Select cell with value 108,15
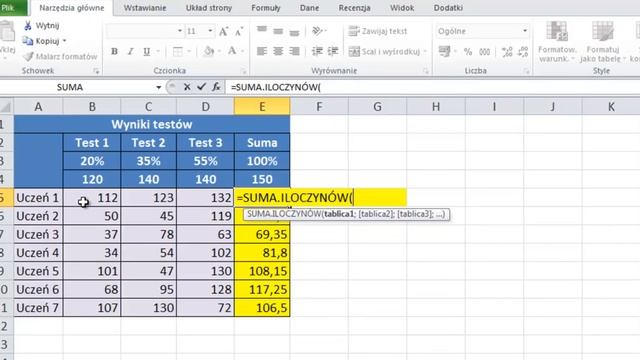Screen dimensions: 640x360 [x=262, y=271]
